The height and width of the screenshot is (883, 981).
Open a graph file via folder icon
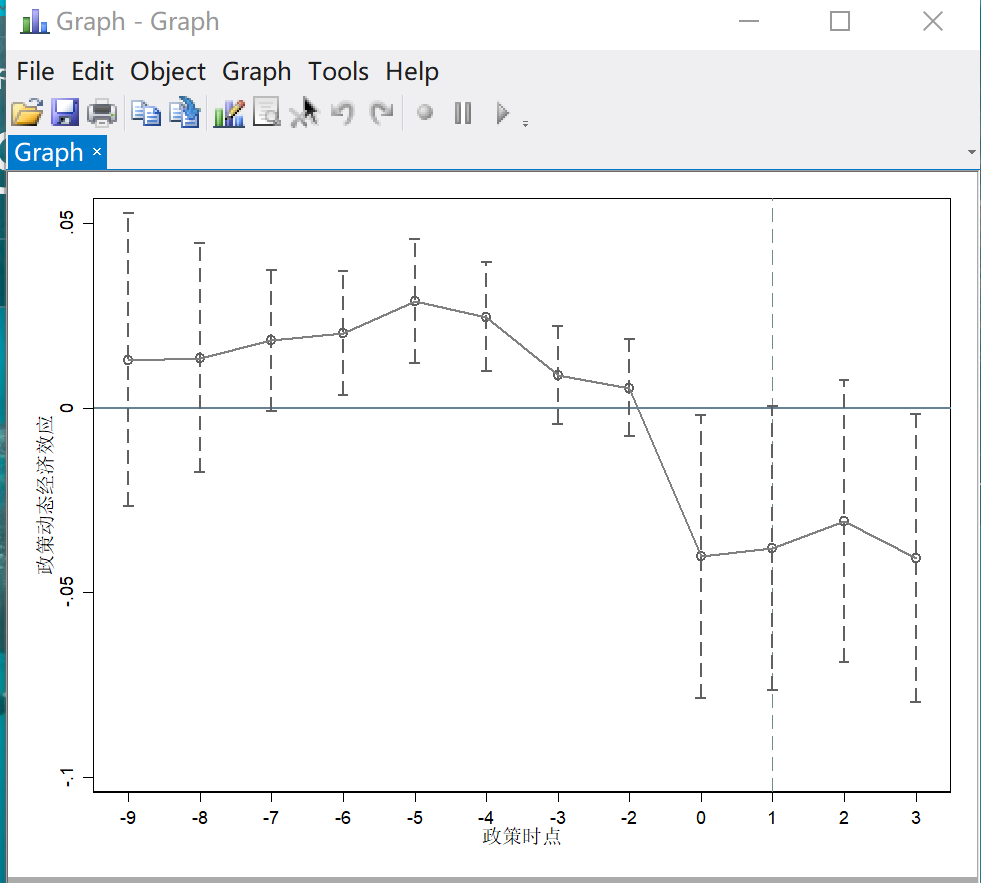[x=27, y=113]
